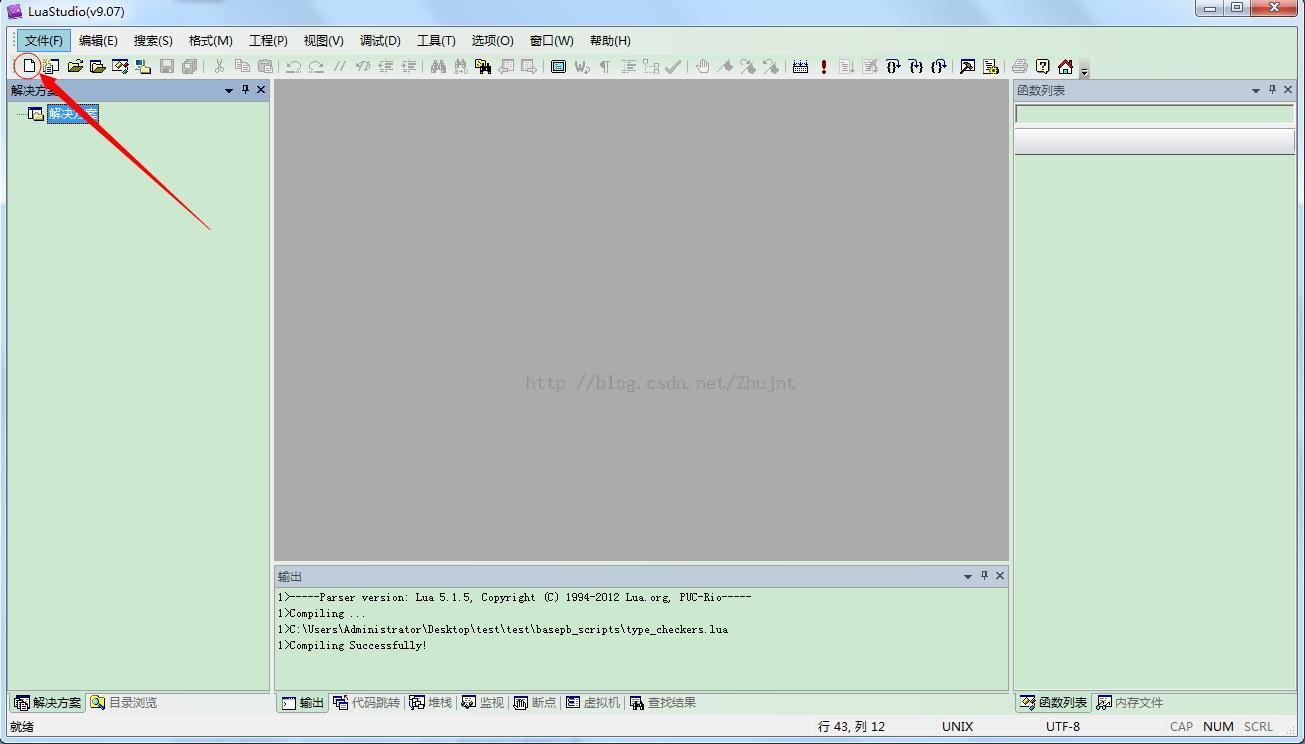The height and width of the screenshot is (744, 1305).
Task: Switch to the 目录浏览 tab
Action: (x=124, y=703)
